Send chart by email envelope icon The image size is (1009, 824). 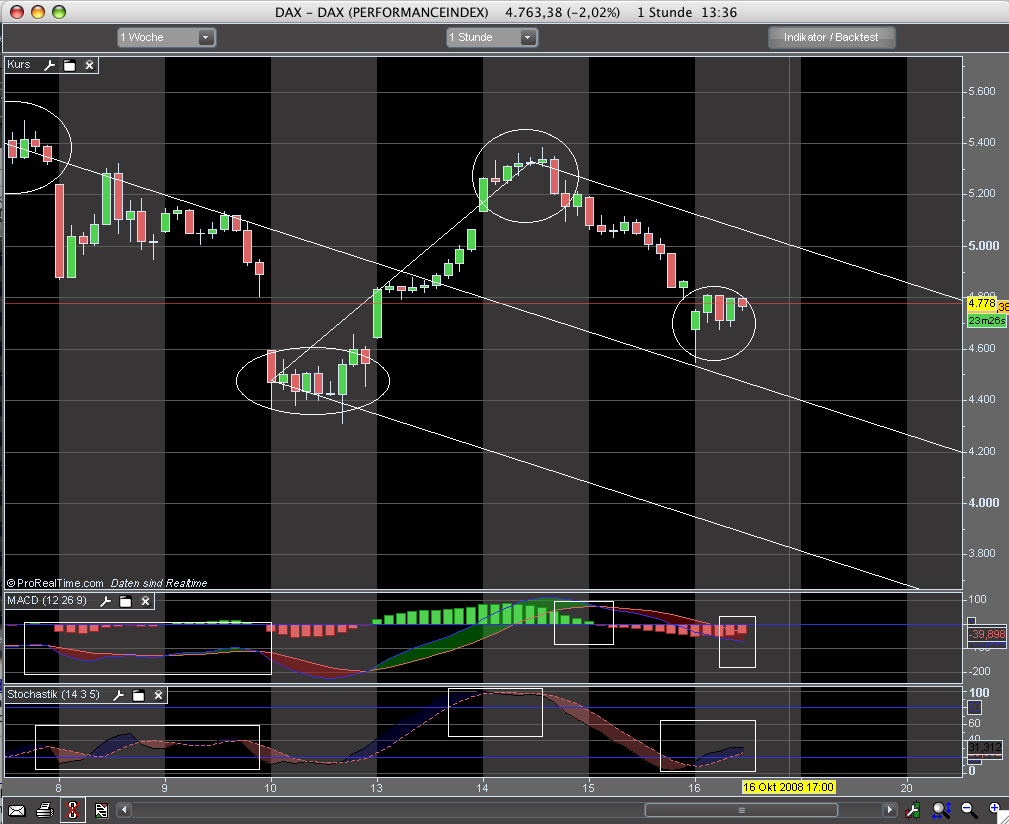click(16, 810)
